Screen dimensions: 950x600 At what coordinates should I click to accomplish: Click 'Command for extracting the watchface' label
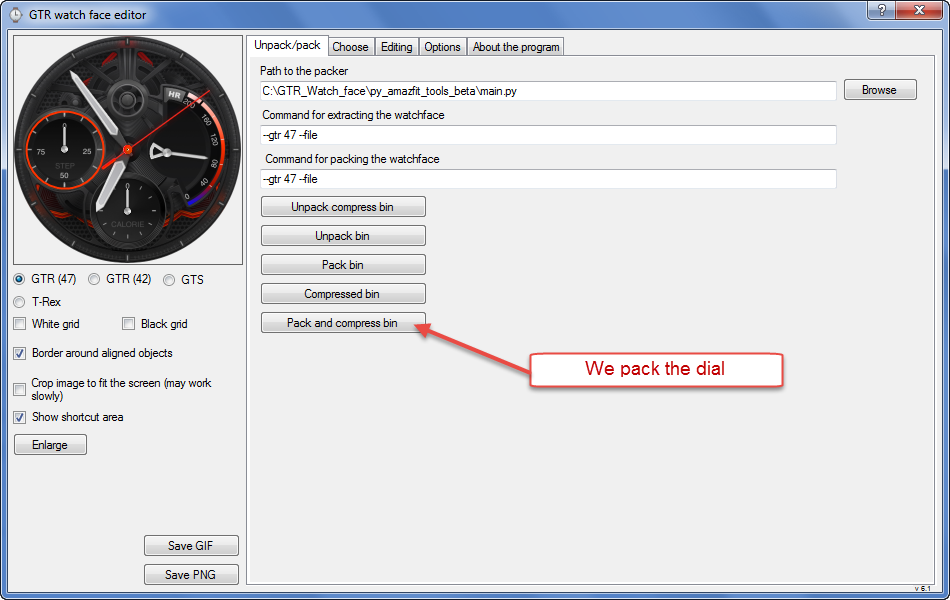coord(353,115)
